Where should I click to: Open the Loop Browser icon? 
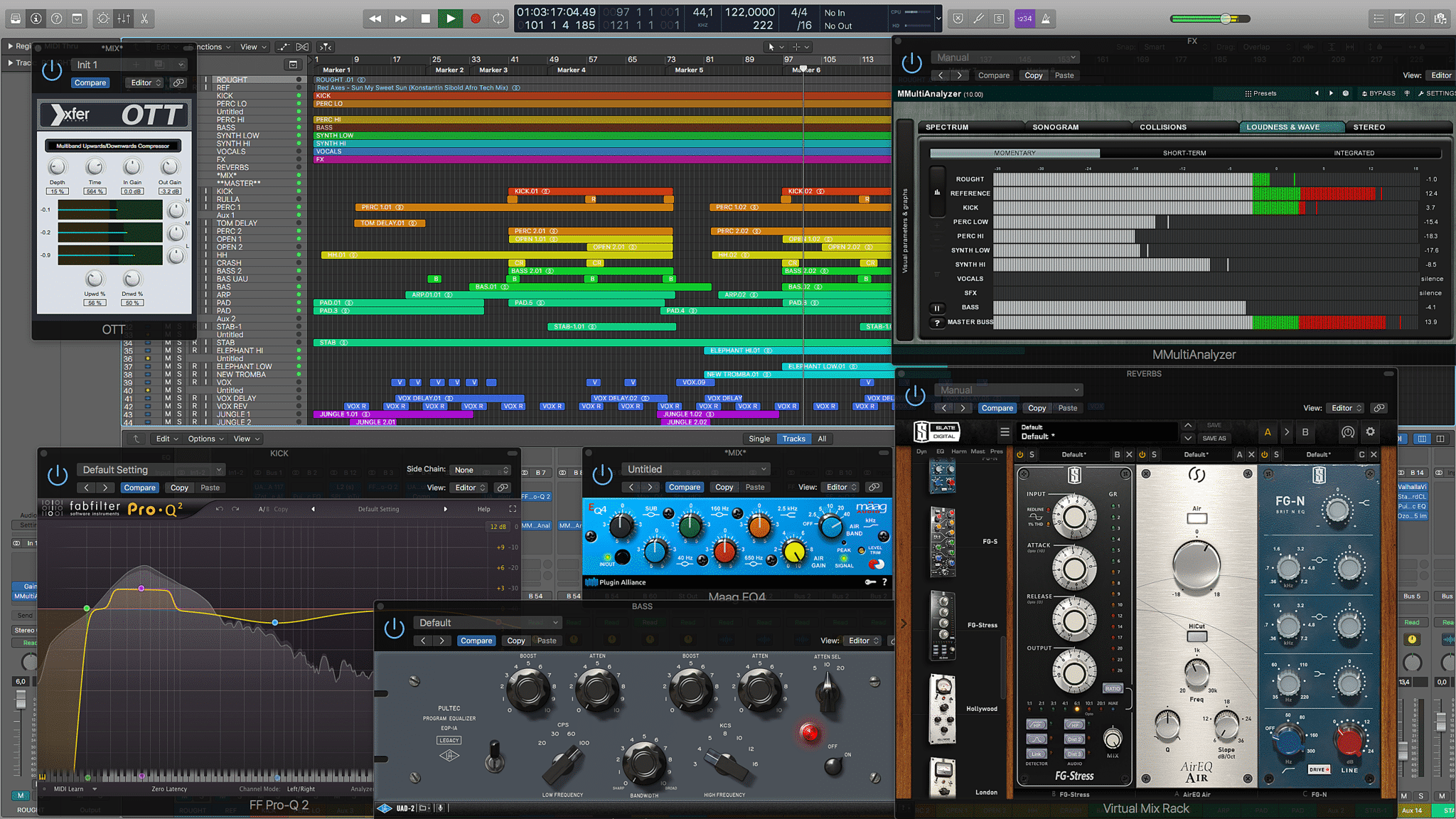tap(1420, 18)
